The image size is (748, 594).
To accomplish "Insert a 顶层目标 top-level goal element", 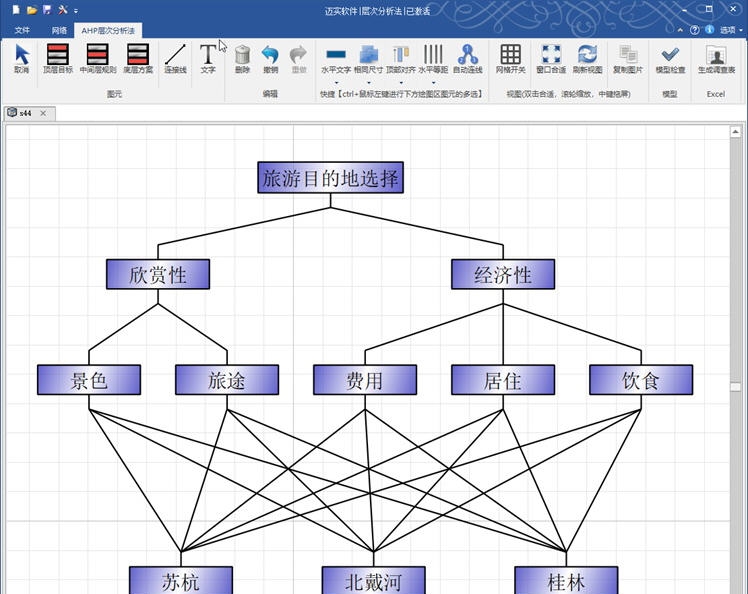I will 58,58.
